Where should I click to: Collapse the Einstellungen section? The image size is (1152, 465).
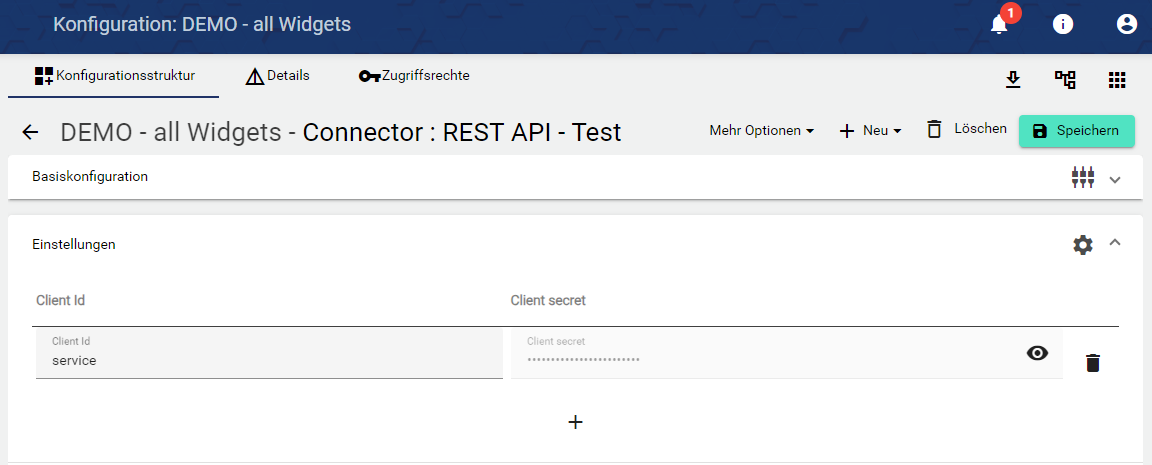coord(1116,243)
